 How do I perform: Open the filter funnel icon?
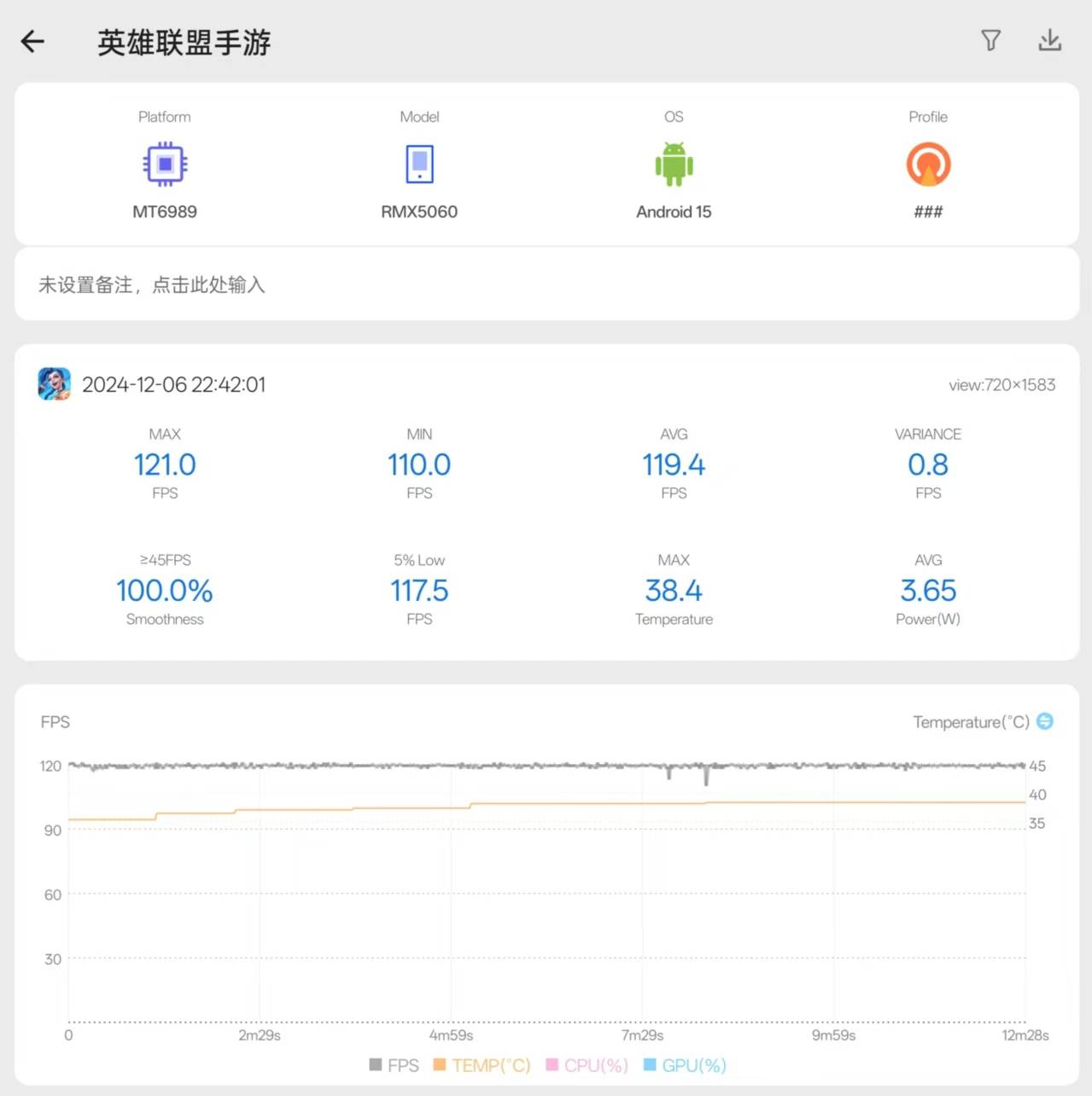click(x=990, y=40)
